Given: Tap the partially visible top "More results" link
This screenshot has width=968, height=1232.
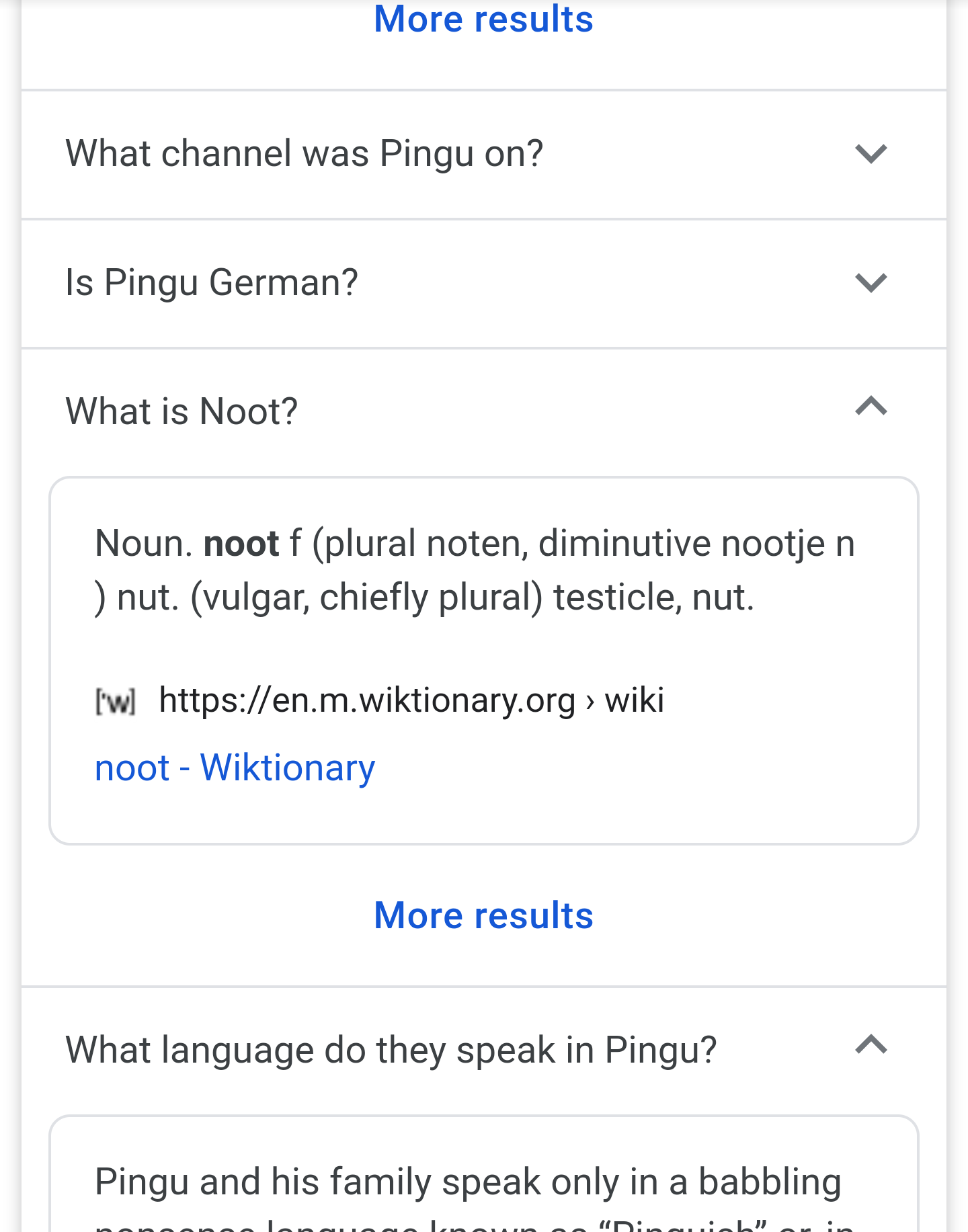Looking at the screenshot, I should (483, 19).
